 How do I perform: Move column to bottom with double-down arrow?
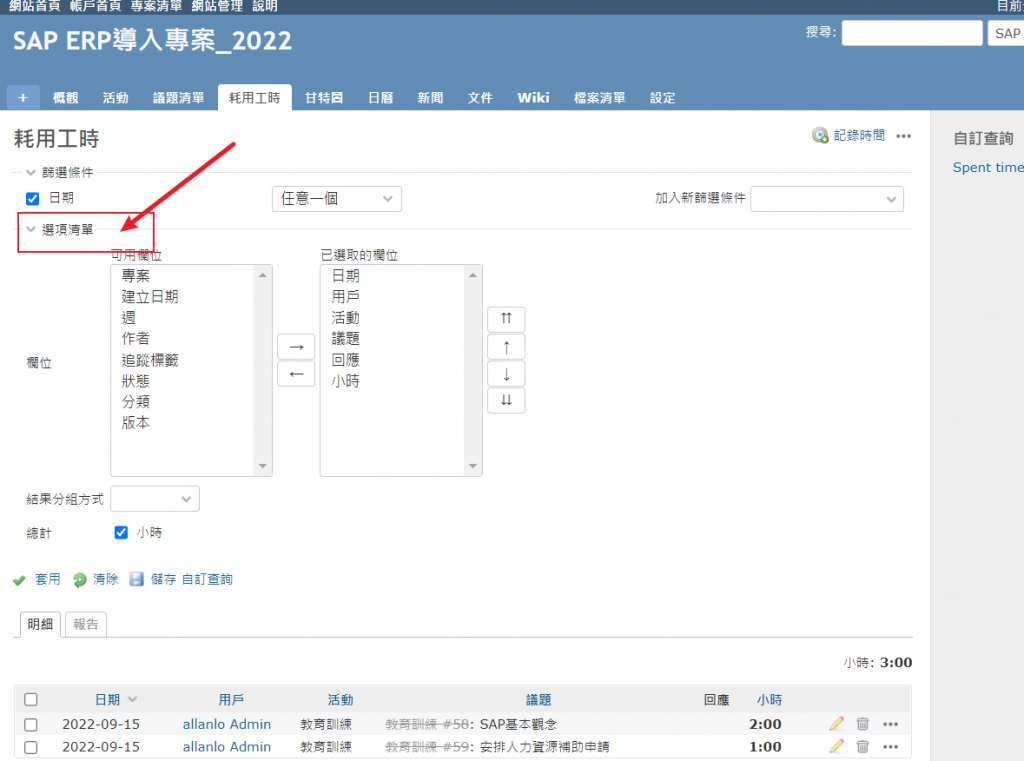[506, 400]
